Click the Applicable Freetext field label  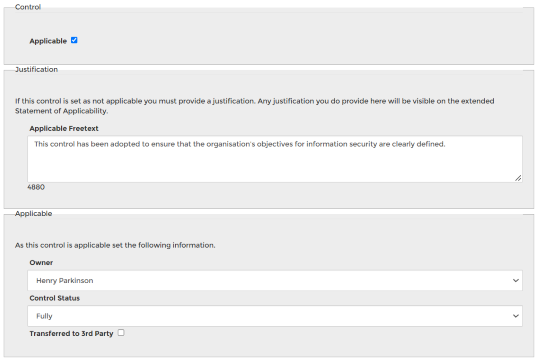[x=64, y=129]
